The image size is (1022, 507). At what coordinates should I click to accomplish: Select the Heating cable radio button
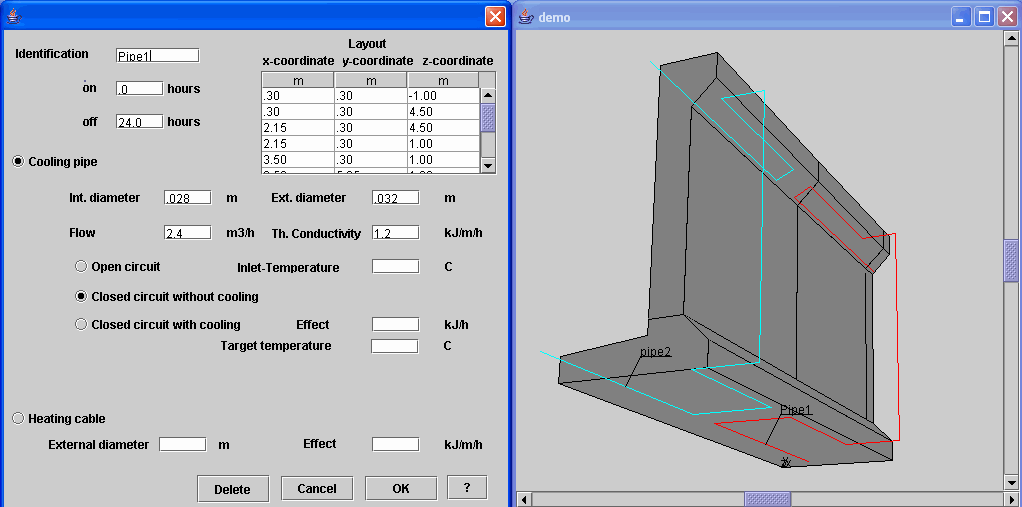point(18,418)
